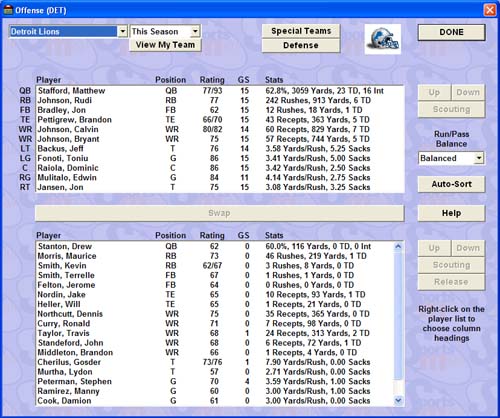Click the Offense window title icon
This screenshot has width=500, height=418.
tap(8, 10)
